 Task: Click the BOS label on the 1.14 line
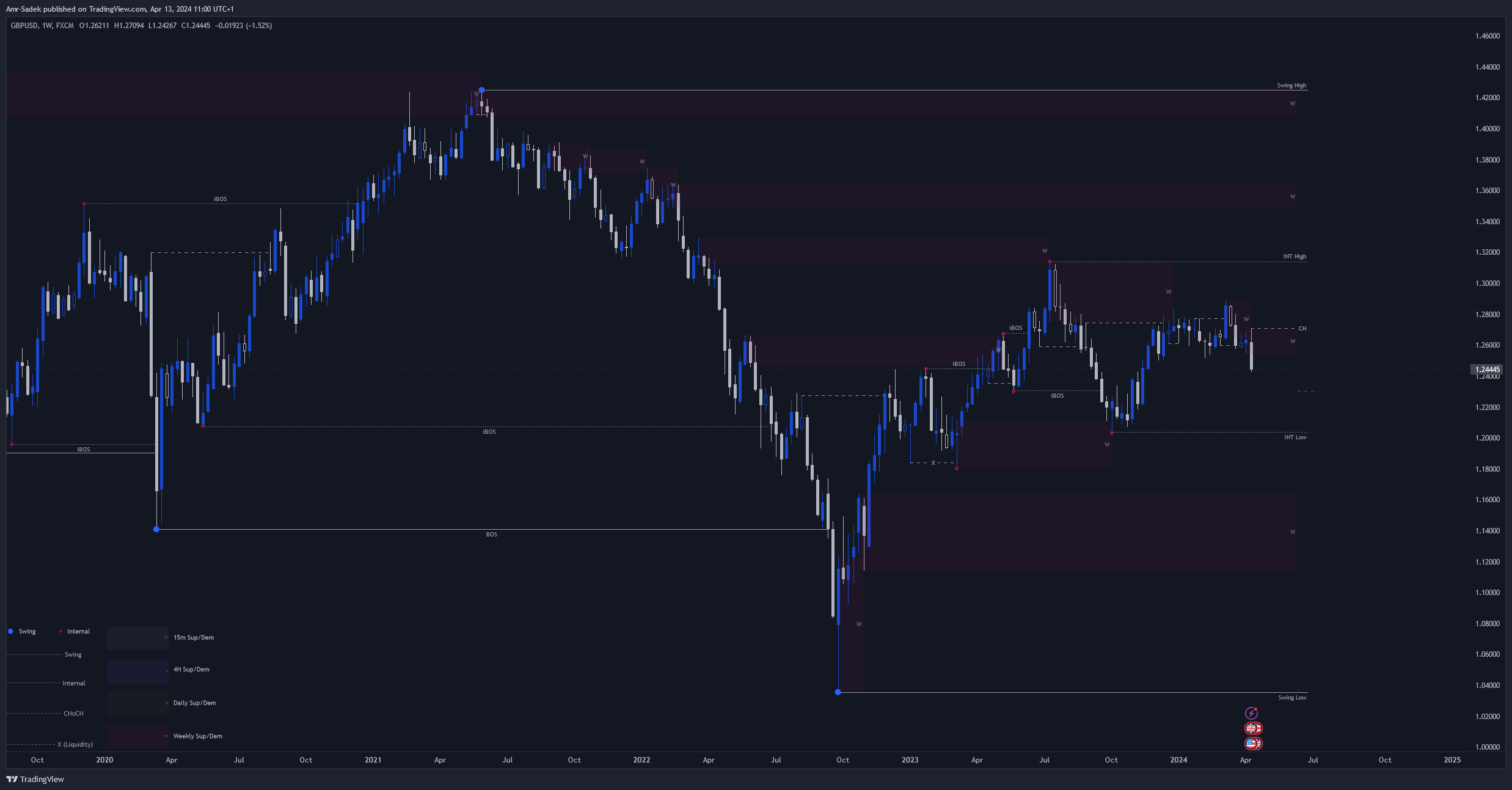coord(492,535)
